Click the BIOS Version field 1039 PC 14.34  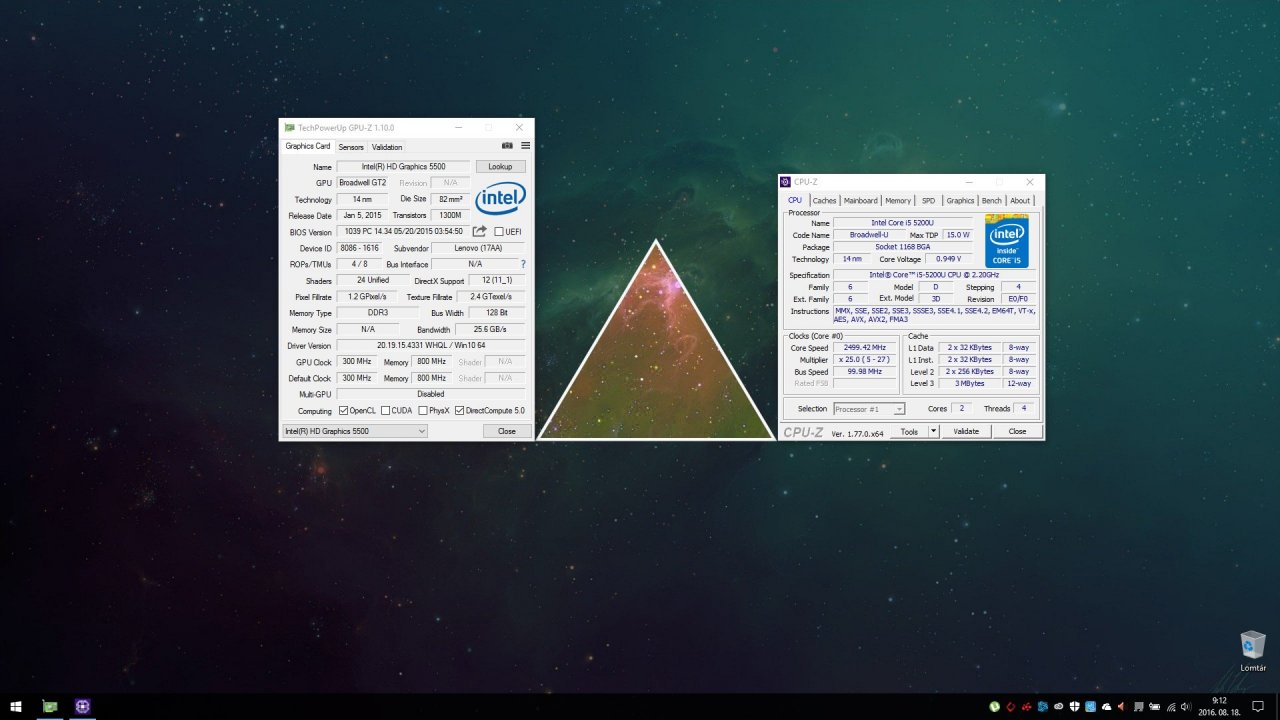pos(403,232)
